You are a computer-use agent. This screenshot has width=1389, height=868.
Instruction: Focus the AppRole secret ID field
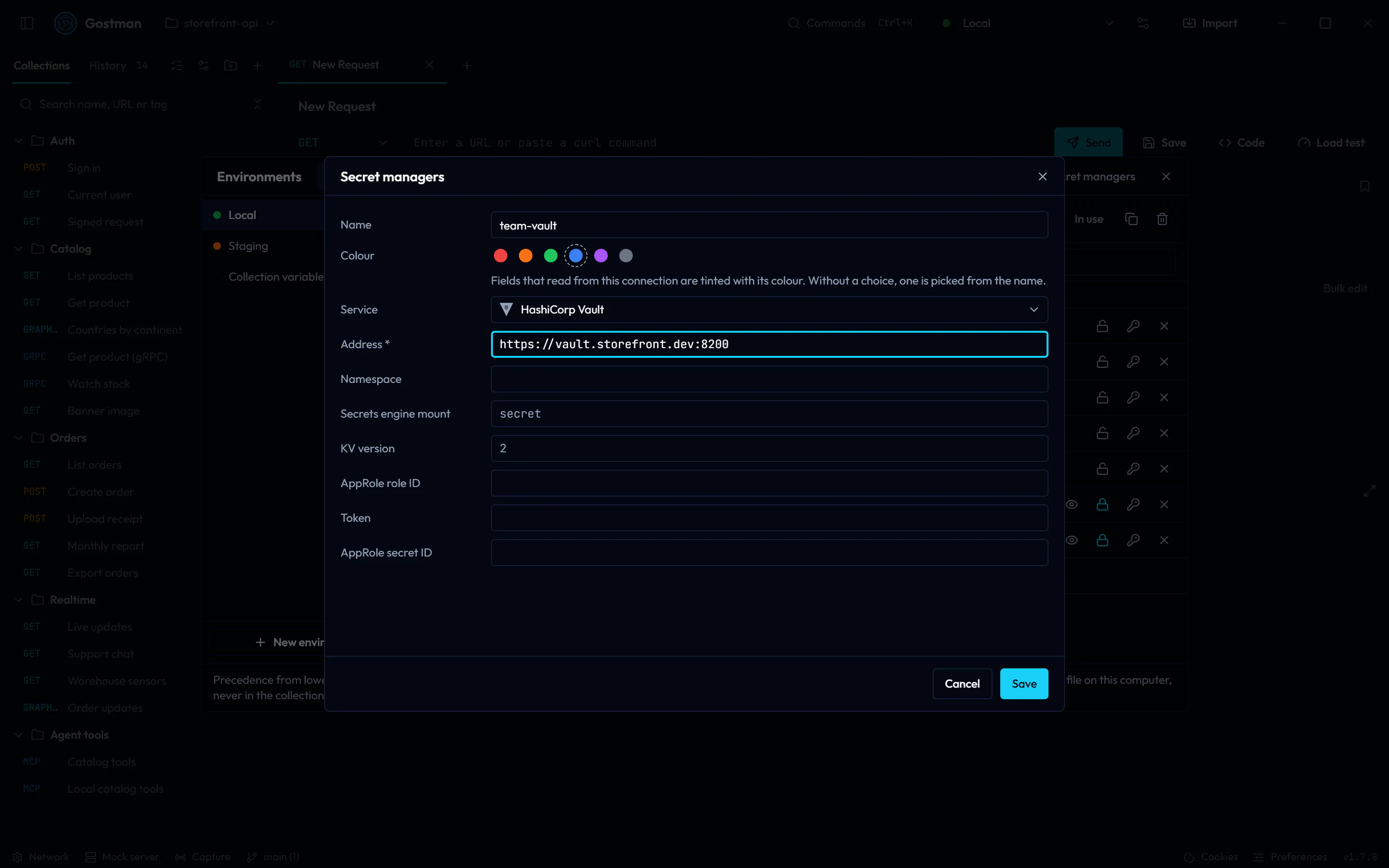[x=769, y=553]
